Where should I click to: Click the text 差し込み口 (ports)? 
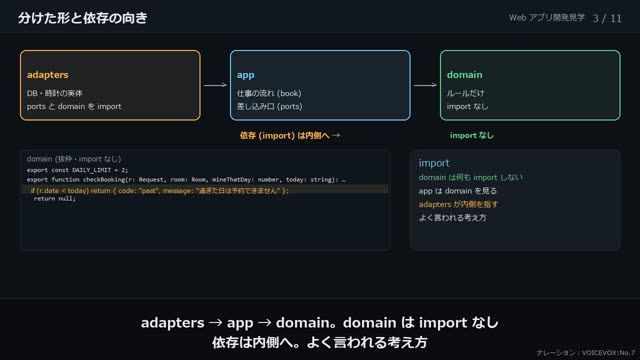269,107
